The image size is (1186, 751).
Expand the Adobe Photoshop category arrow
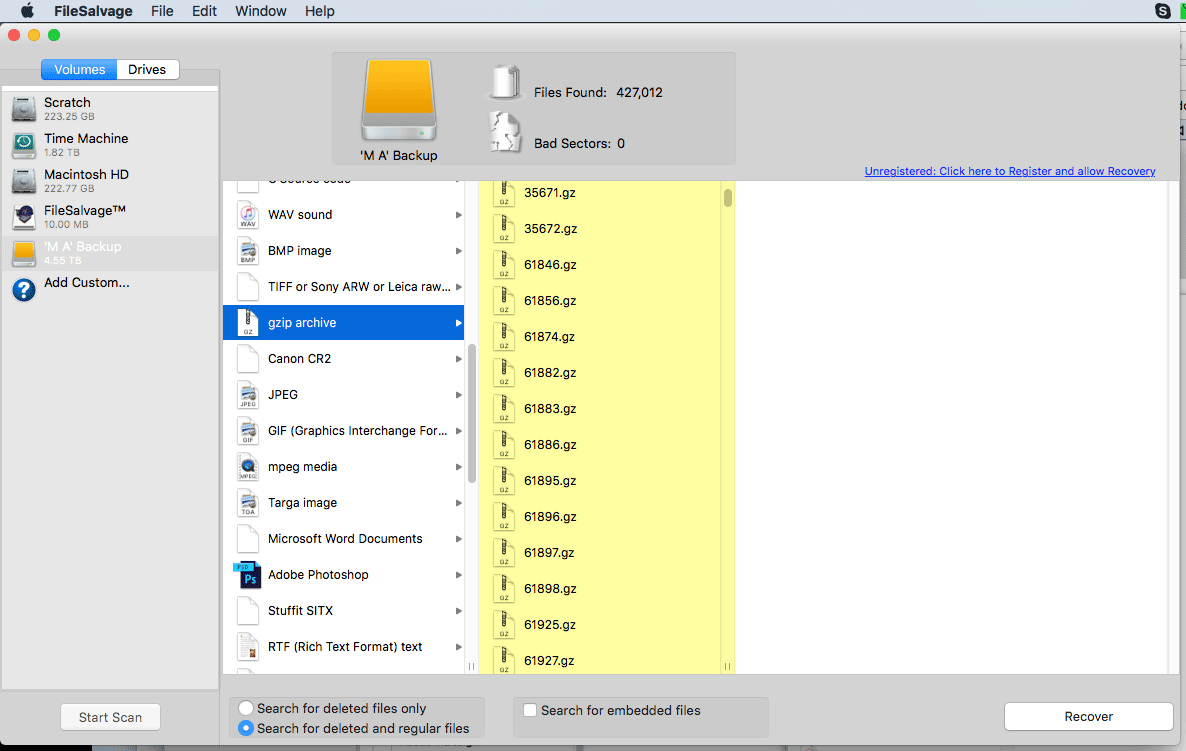tap(458, 575)
